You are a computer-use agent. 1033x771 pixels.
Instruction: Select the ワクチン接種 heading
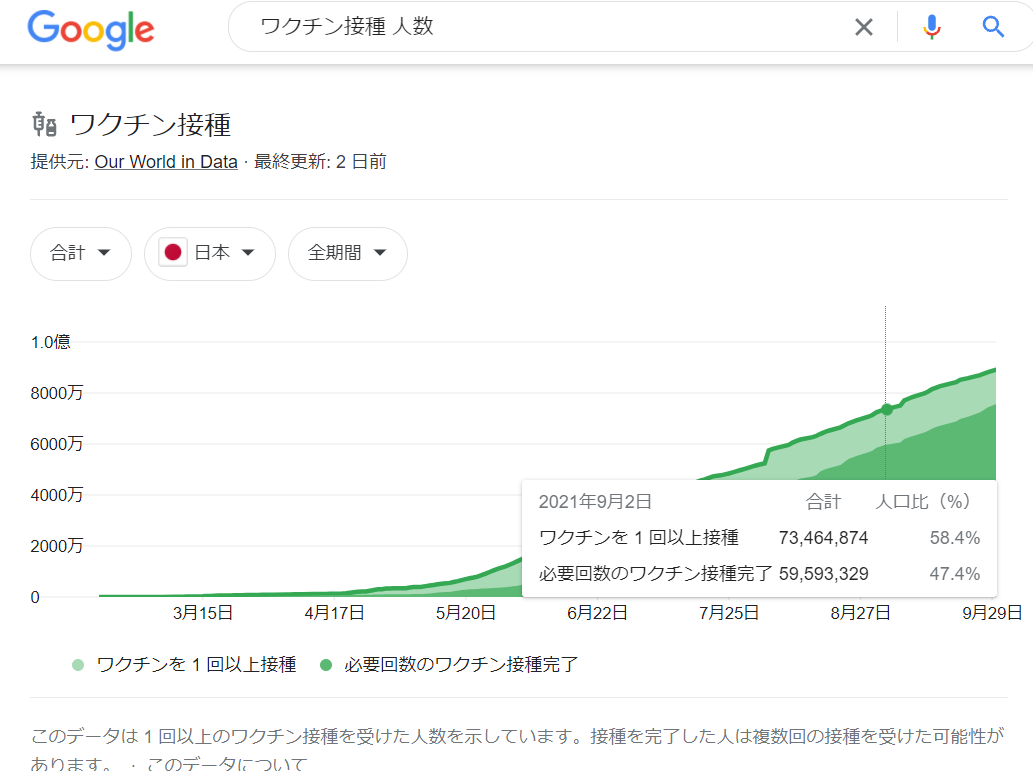click(150, 125)
